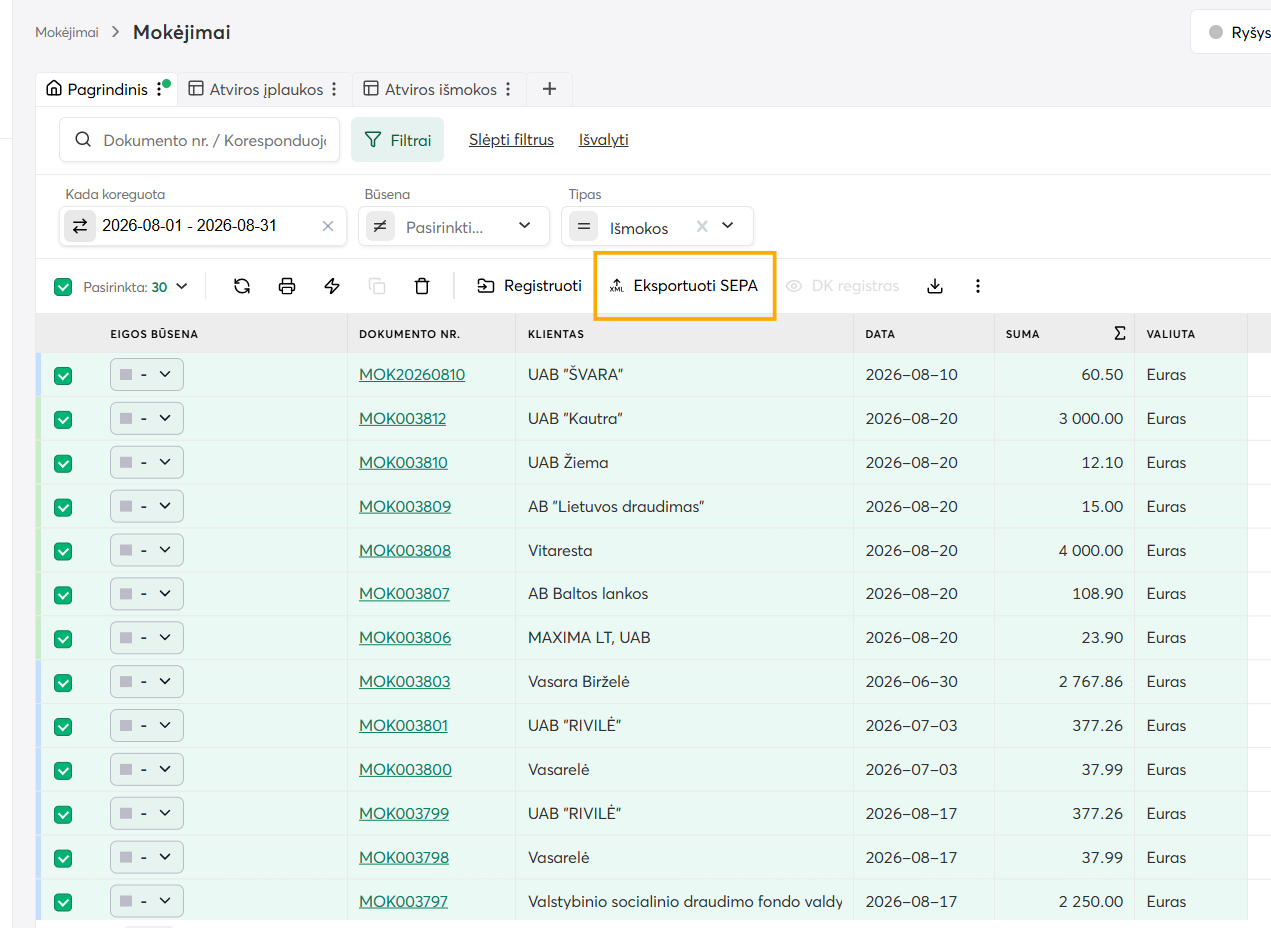The width and height of the screenshot is (1271, 928).
Task: Go to Mokėjimai breadcrumb parent link
Action: (x=67, y=32)
